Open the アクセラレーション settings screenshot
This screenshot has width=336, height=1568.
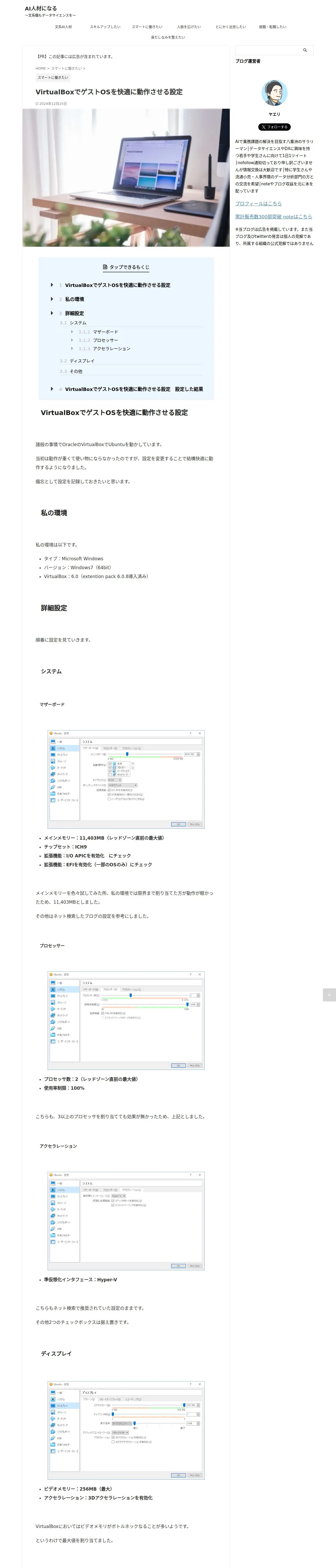(126, 1220)
